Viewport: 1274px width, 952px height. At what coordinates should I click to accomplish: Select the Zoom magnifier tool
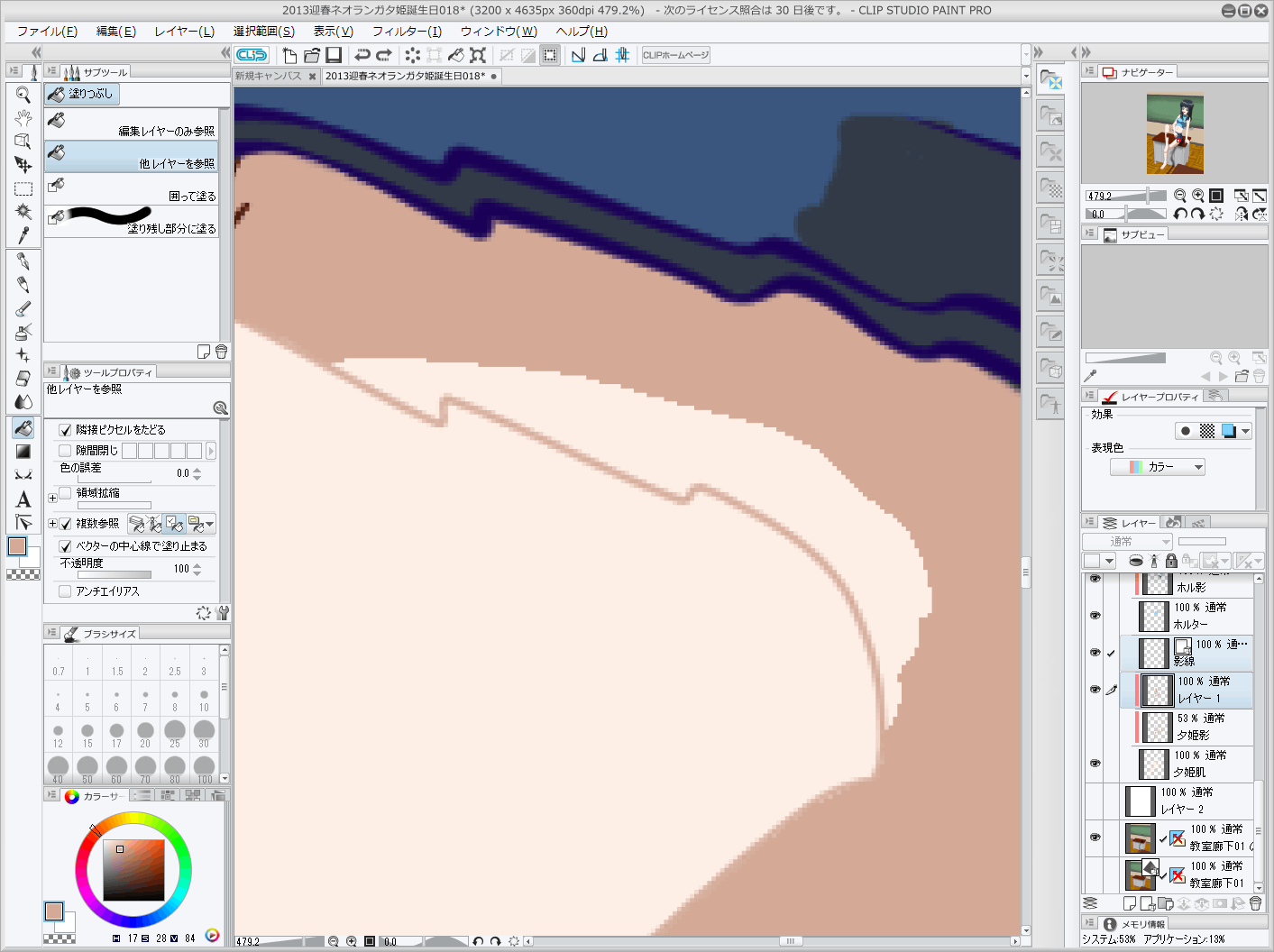(x=23, y=95)
